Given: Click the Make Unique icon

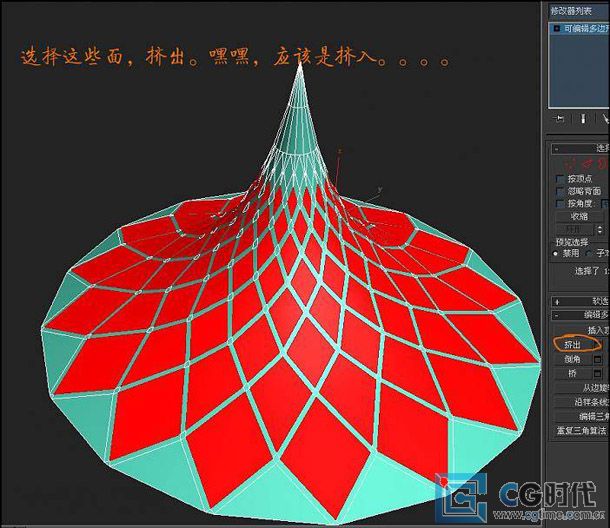Looking at the screenshot, I should (x=605, y=119).
